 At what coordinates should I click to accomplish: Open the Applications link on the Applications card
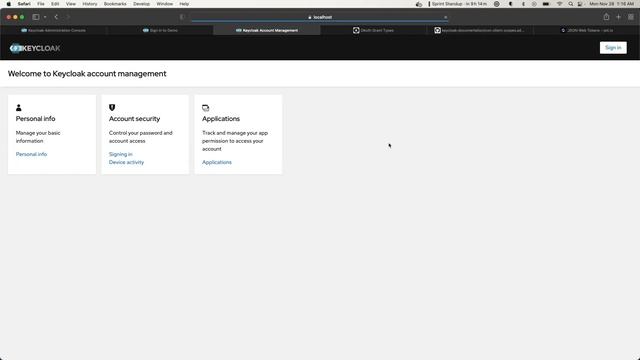pyautogui.click(x=217, y=162)
